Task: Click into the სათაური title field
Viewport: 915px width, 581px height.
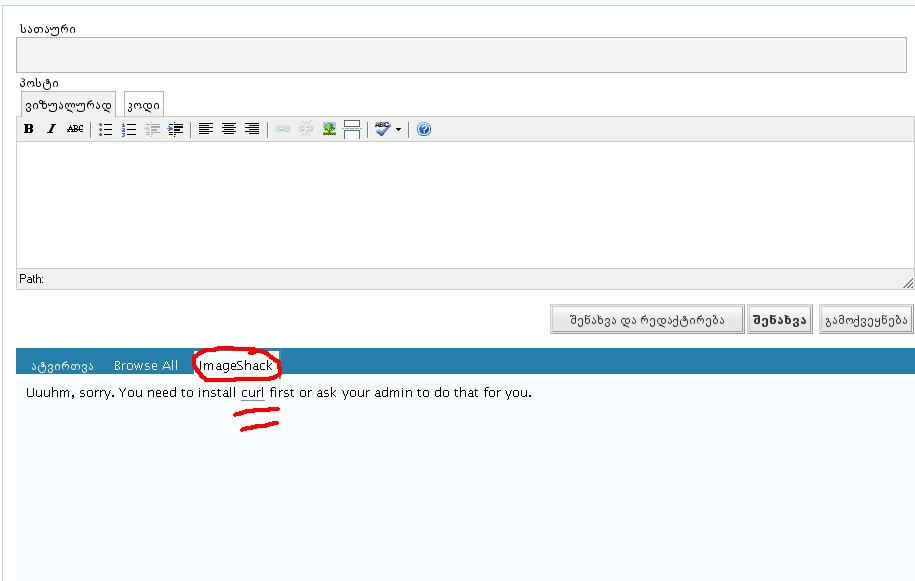Action: point(461,55)
